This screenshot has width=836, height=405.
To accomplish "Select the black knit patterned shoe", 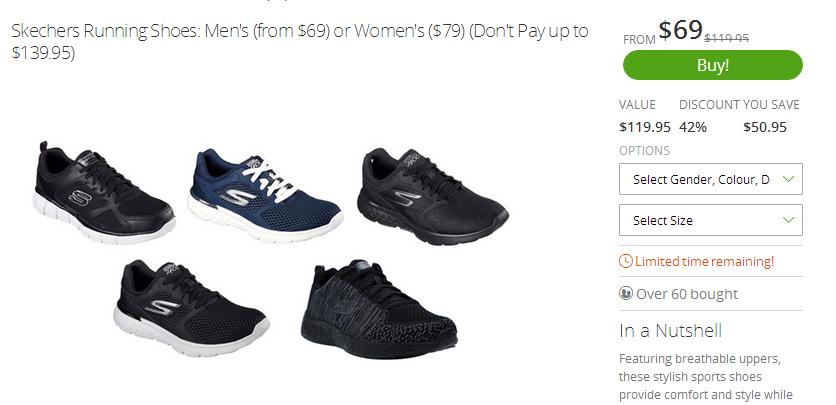I will (379, 309).
